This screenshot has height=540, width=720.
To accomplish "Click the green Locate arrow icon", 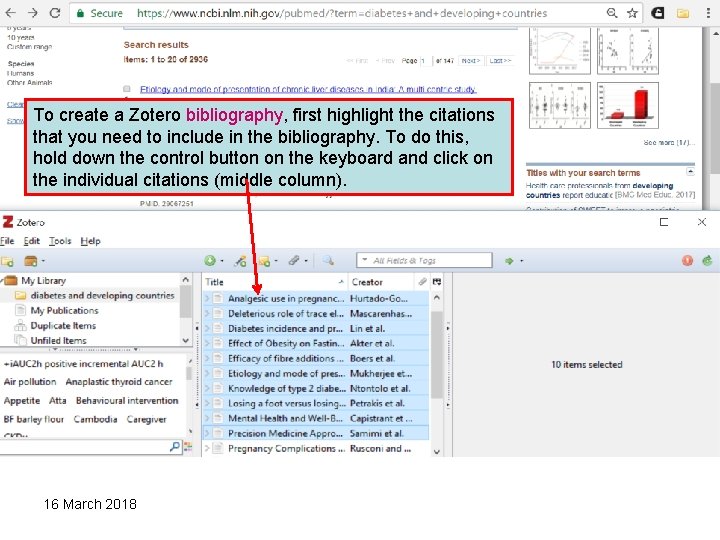I will click(x=509, y=261).
